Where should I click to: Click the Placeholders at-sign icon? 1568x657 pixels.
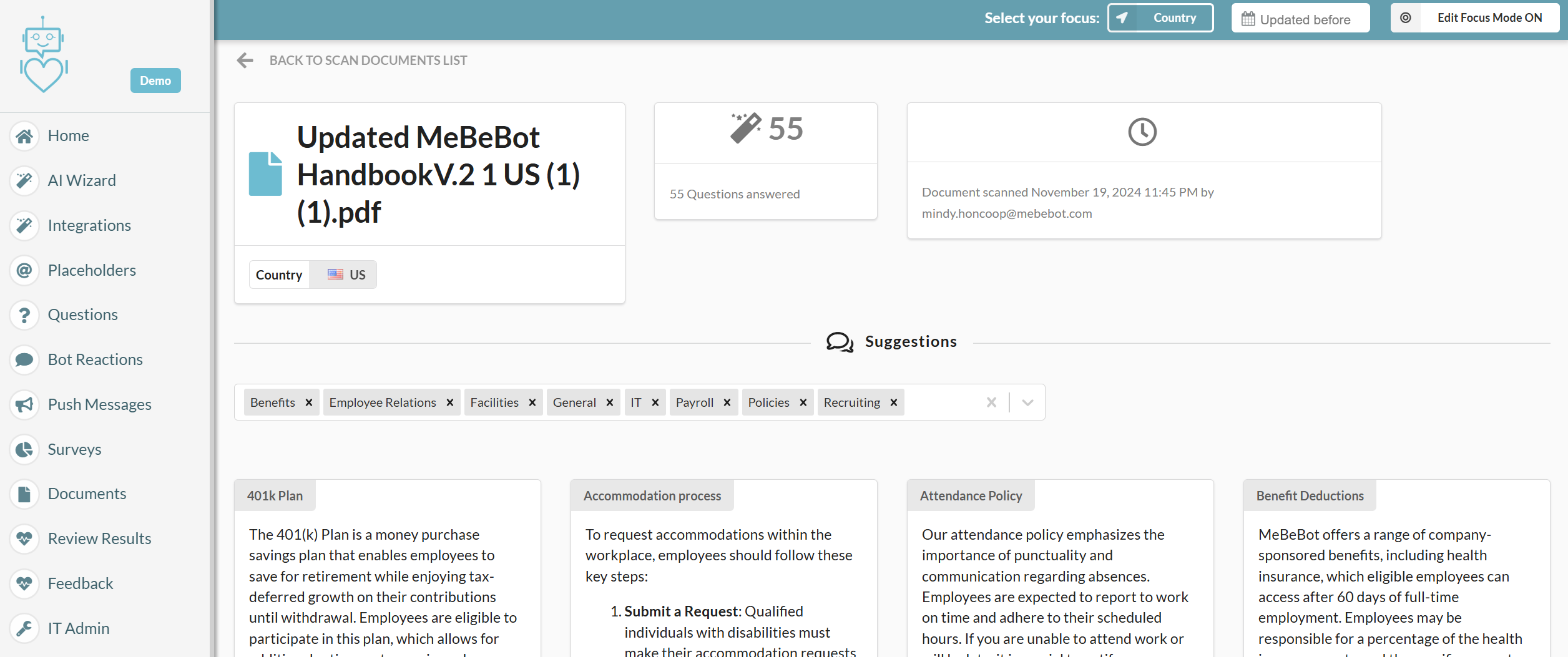24,270
